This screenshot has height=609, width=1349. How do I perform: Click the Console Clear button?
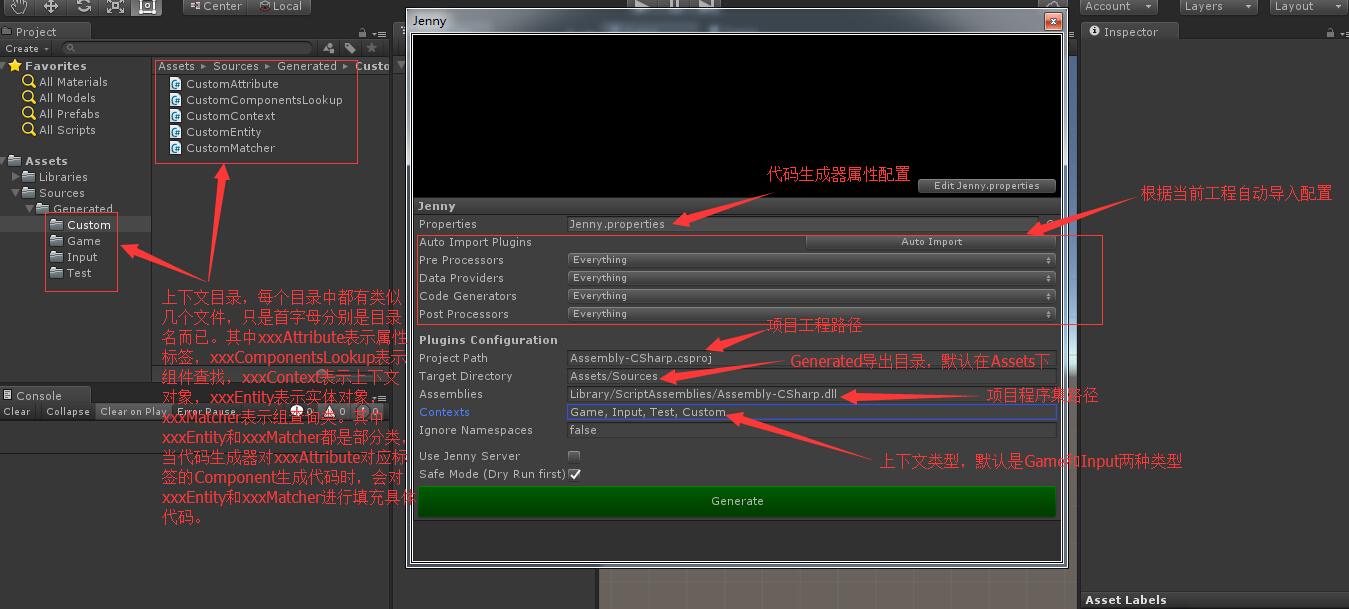pyautogui.click(x=17, y=412)
